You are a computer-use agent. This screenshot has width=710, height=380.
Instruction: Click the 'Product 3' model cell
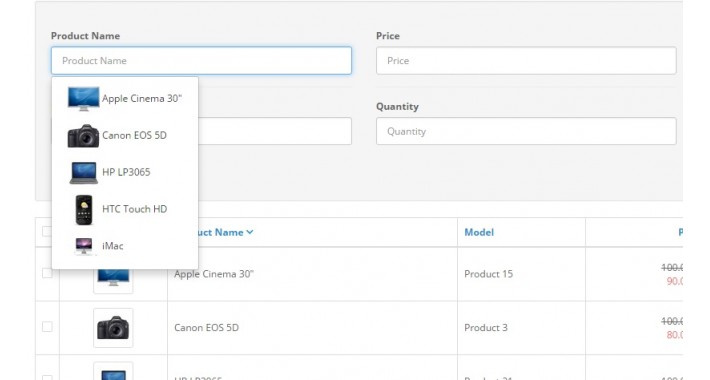click(x=486, y=327)
